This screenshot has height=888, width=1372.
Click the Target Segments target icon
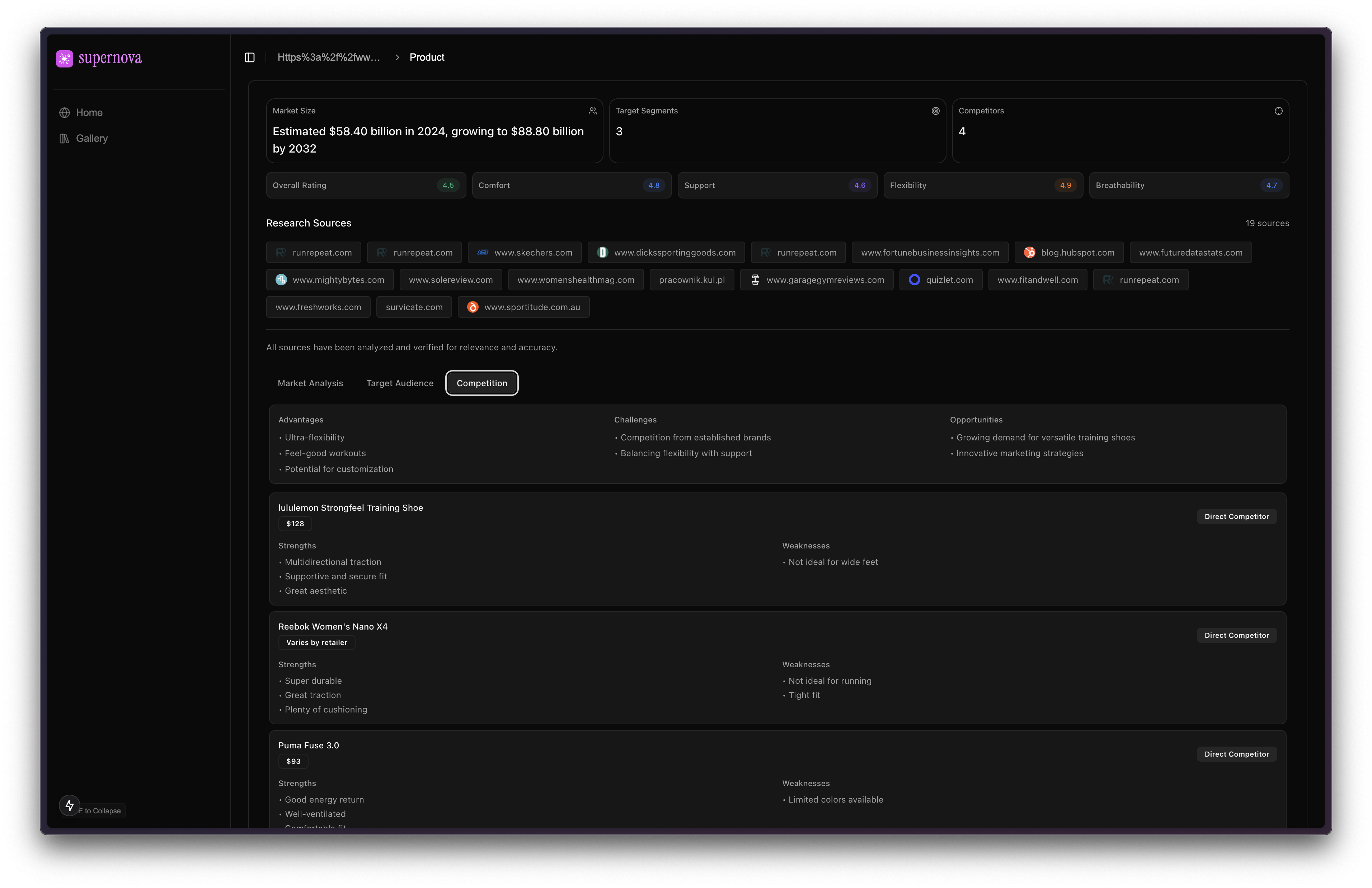935,111
